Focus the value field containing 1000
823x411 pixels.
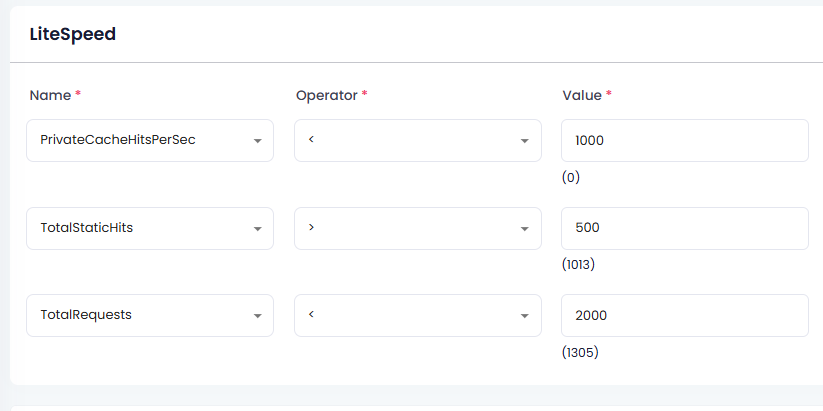tap(684, 140)
